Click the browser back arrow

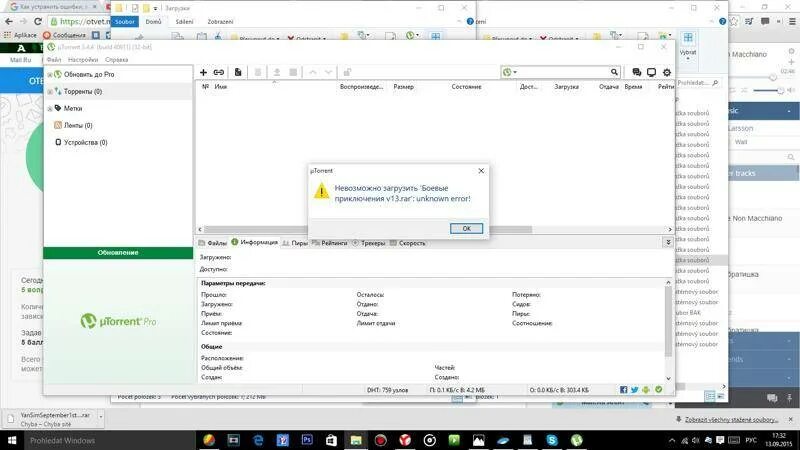[9, 21]
